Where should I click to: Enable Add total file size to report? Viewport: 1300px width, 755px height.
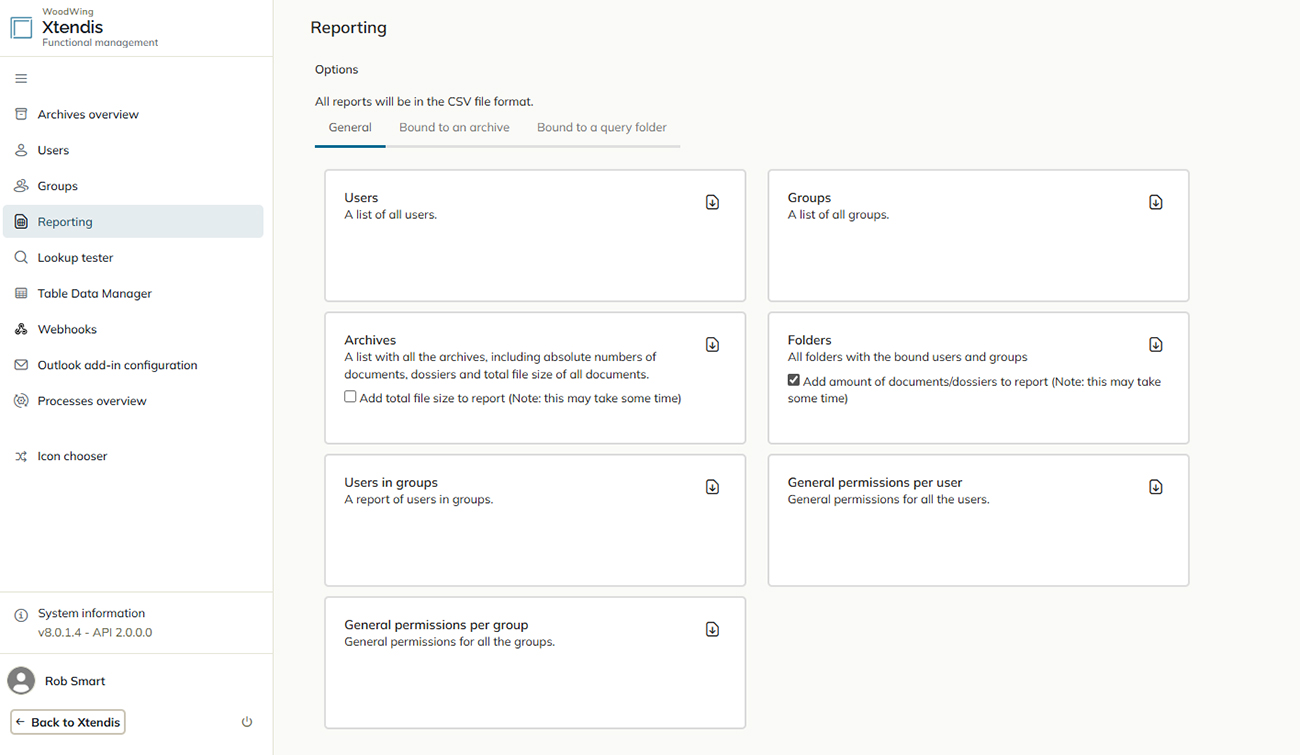(350, 397)
